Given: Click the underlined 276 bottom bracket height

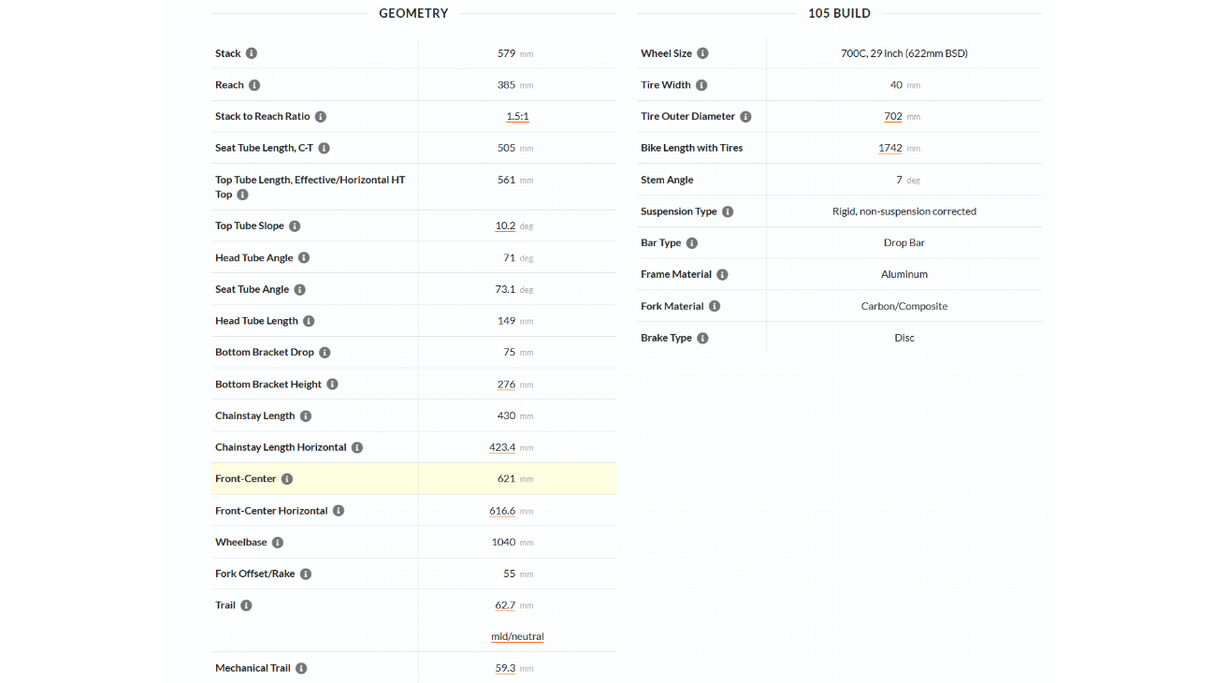Looking at the screenshot, I should (506, 384).
